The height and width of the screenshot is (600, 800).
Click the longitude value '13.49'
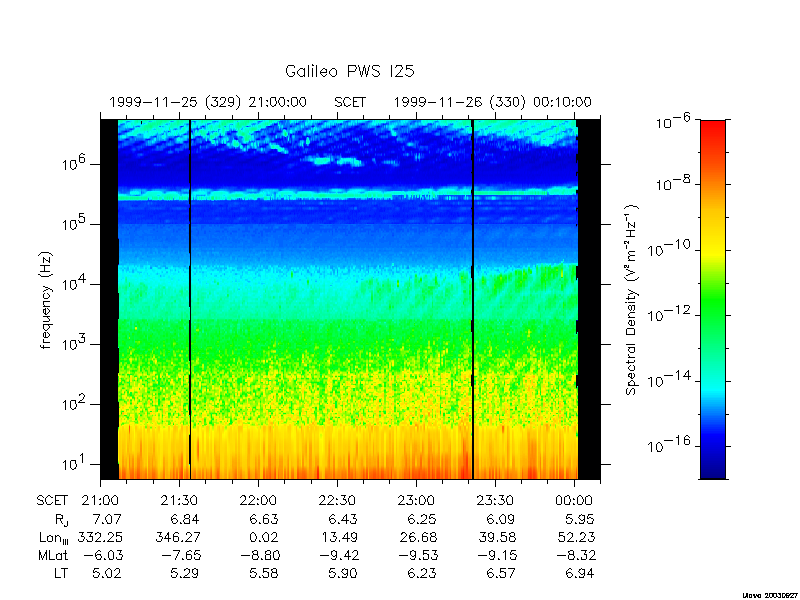coord(339,537)
